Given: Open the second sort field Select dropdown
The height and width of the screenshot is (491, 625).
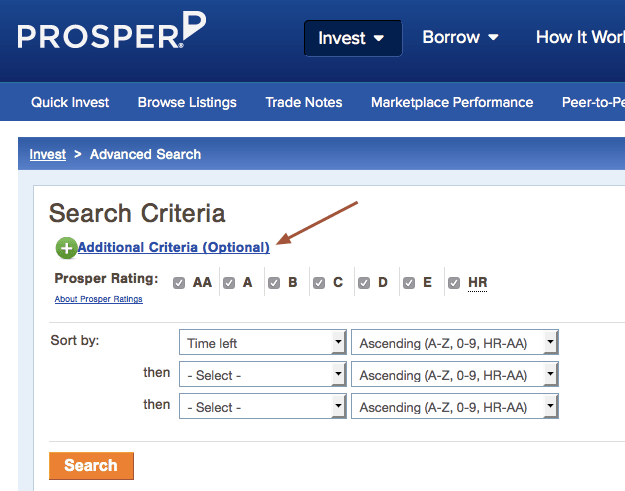Looking at the screenshot, I should pyautogui.click(x=263, y=374).
